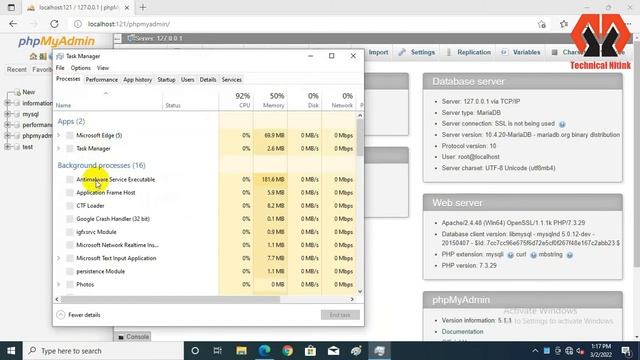This screenshot has width=640, height=360.
Task: Click the Settings tab in phpMyAdmin
Action: coord(417,52)
